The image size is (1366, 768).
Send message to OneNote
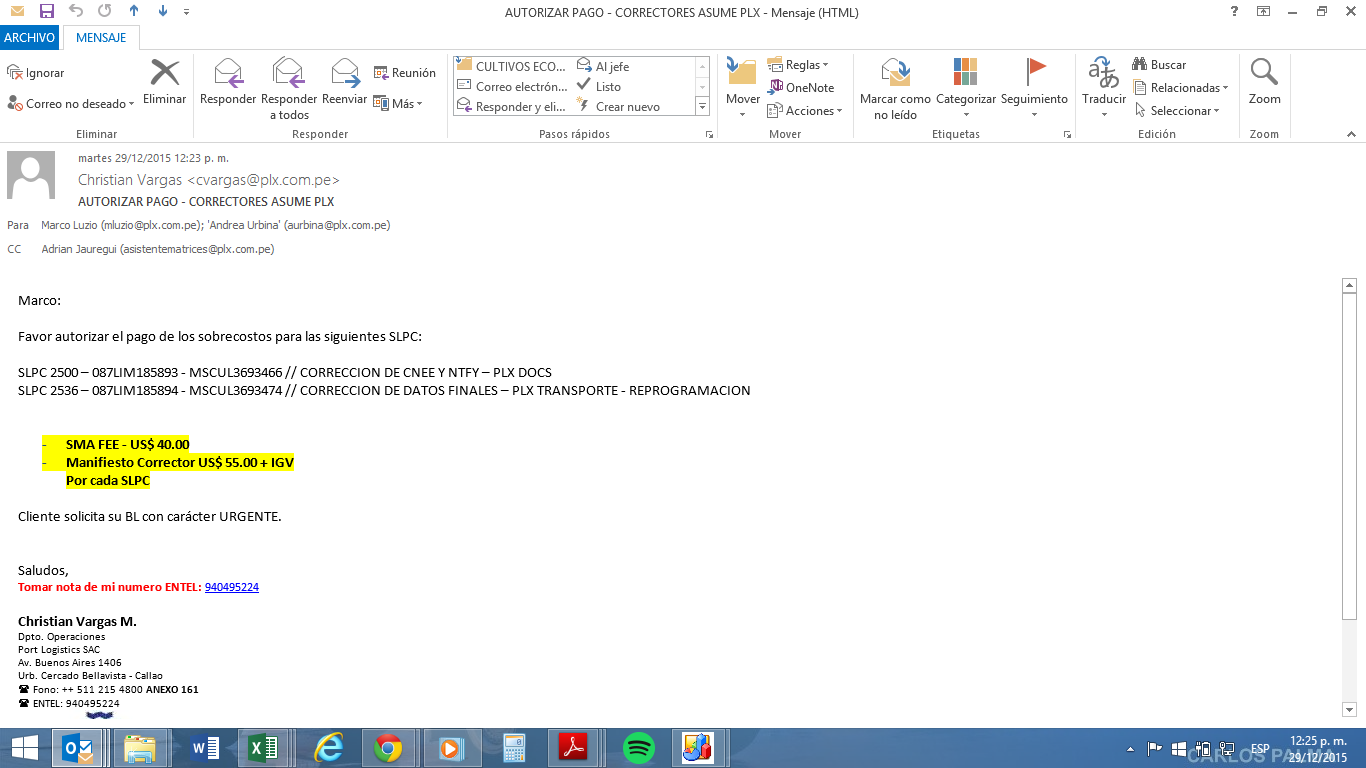pos(801,87)
